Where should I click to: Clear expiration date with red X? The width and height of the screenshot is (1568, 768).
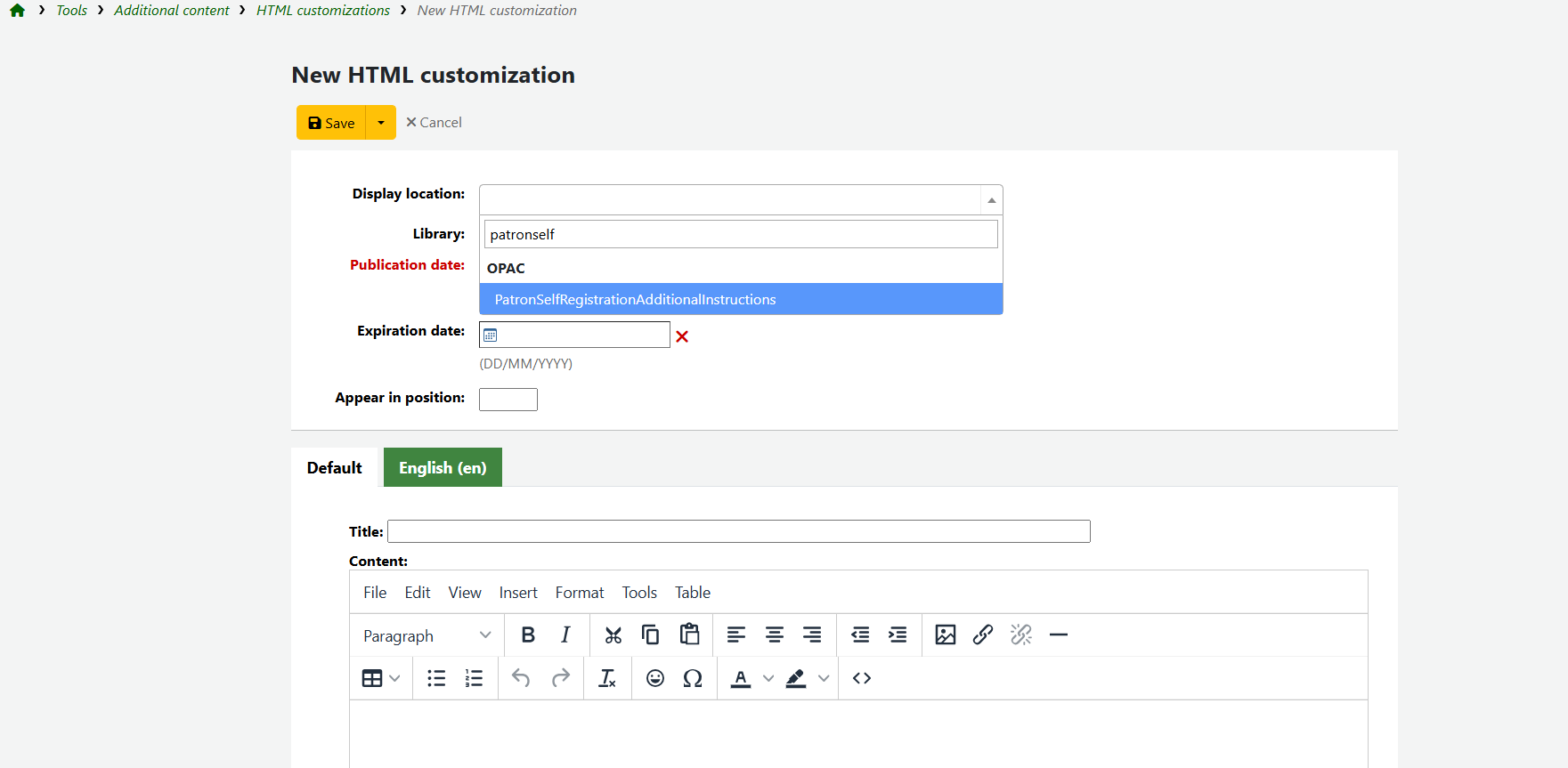pyautogui.click(x=682, y=336)
